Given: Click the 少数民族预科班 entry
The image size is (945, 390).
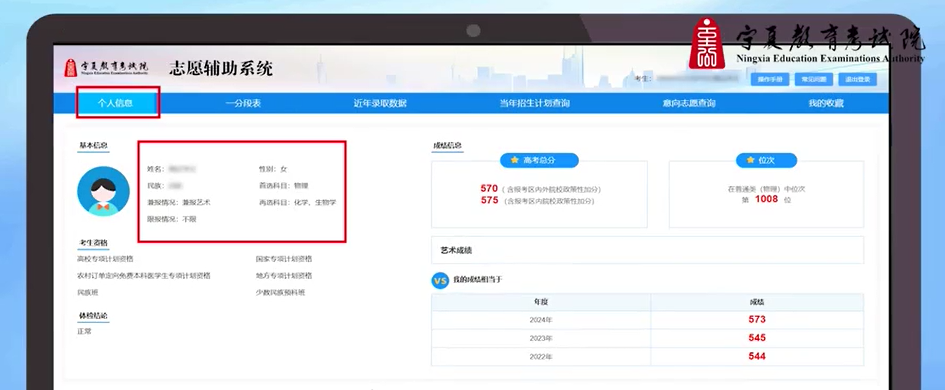Looking at the screenshot, I should [x=280, y=292].
